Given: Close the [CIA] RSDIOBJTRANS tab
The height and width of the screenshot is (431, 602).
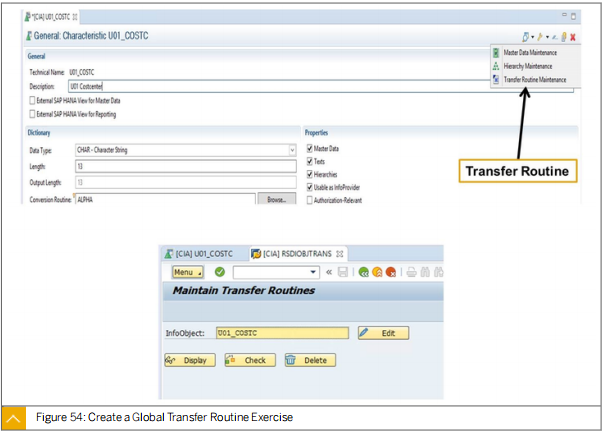Looking at the screenshot, I should [x=339, y=254].
